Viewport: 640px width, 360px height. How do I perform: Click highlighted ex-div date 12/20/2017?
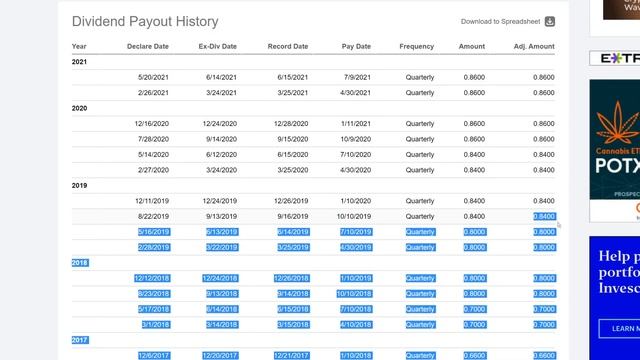[x=220, y=356]
